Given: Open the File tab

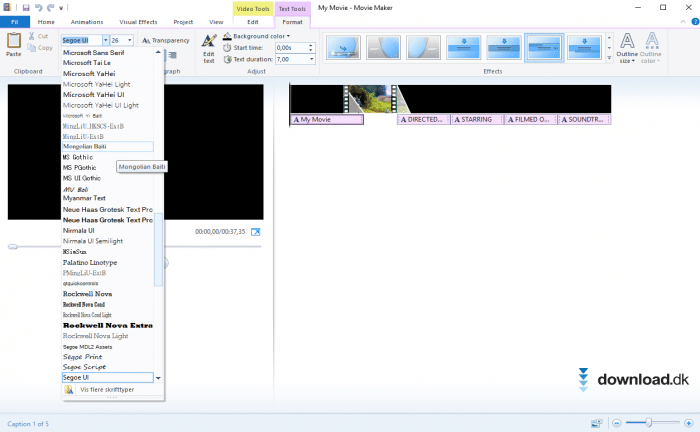Looking at the screenshot, I should [x=15, y=22].
